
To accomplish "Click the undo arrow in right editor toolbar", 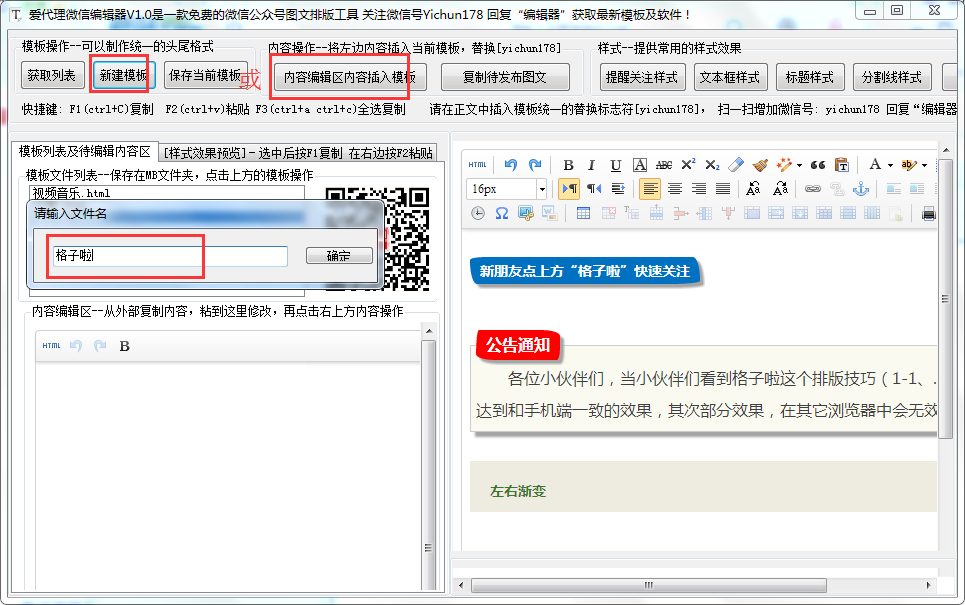I will tap(510, 165).
